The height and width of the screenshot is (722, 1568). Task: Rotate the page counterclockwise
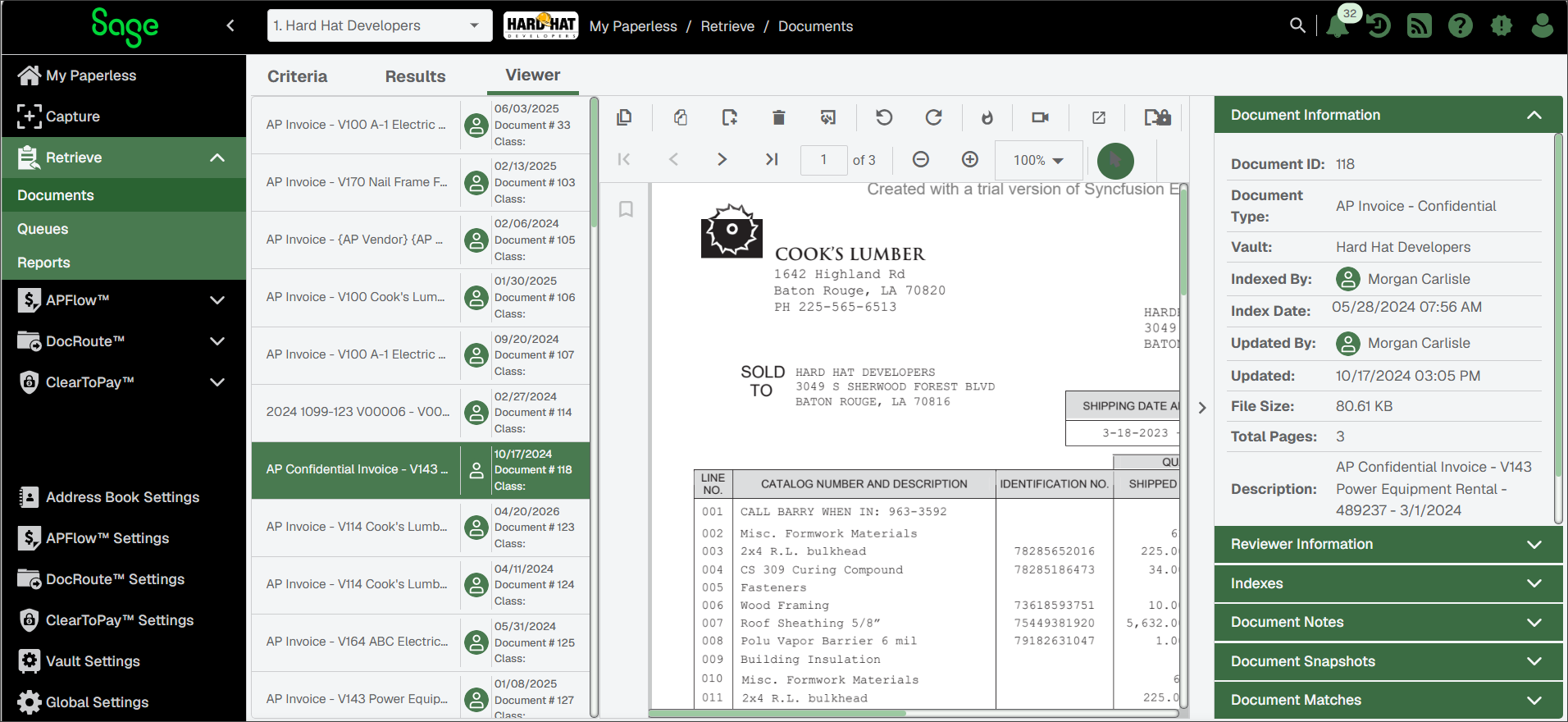point(884,117)
